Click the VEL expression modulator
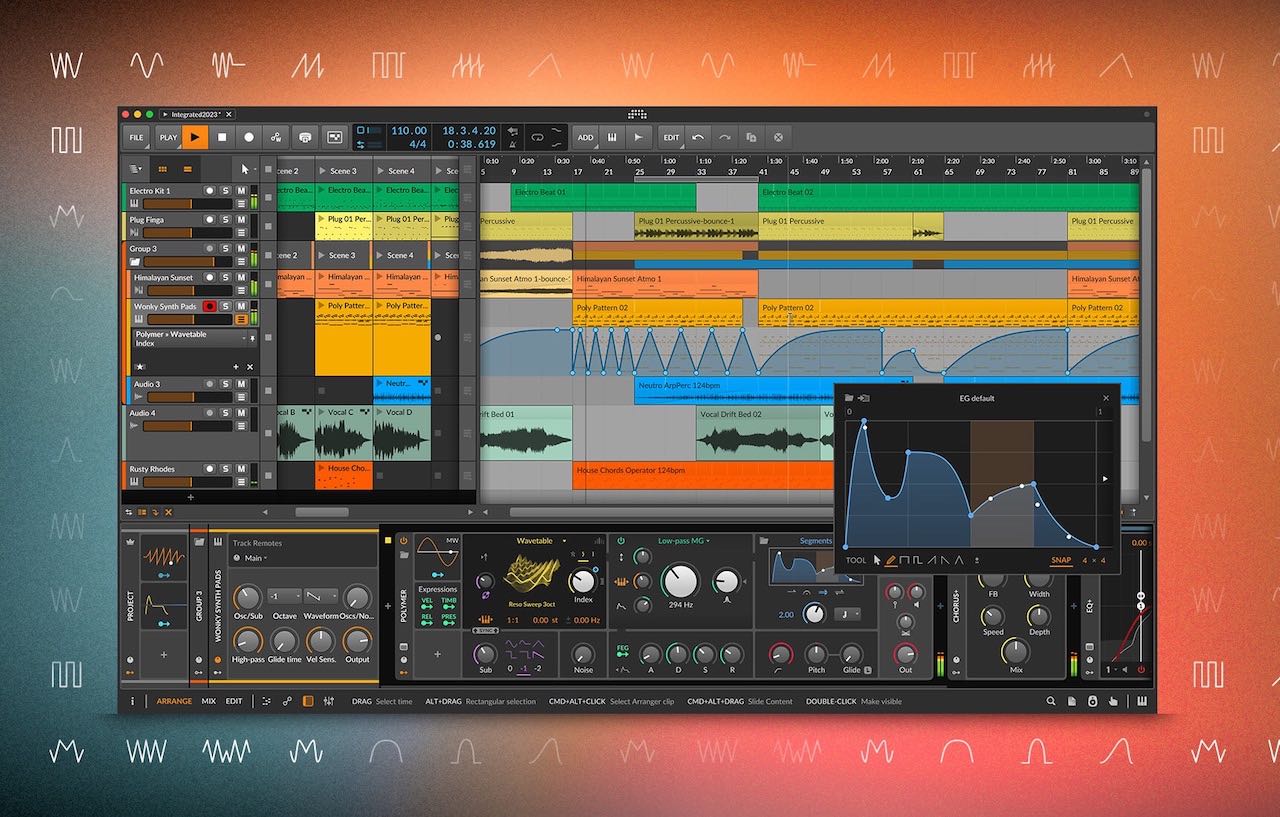The height and width of the screenshot is (817, 1280). click(426, 604)
